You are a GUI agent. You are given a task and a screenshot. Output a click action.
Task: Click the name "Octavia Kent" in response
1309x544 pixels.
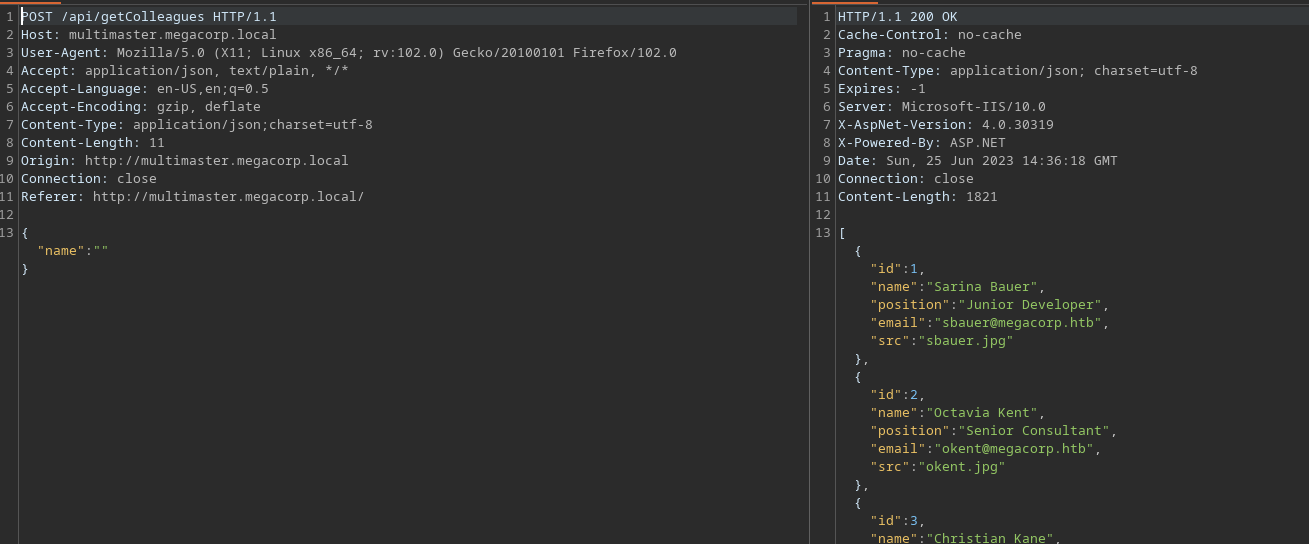click(982, 413)
